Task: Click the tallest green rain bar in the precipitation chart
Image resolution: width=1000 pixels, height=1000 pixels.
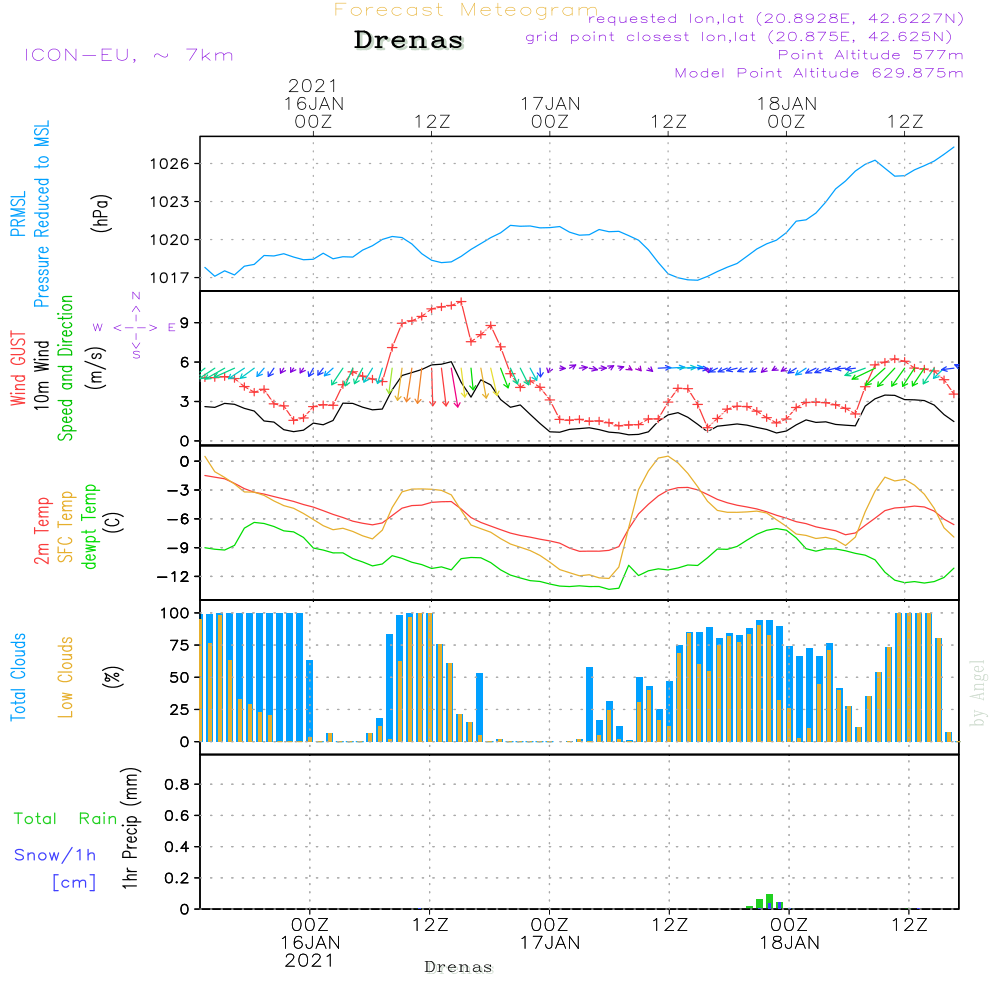Action: pyautogui.click(x=769, y=901)
